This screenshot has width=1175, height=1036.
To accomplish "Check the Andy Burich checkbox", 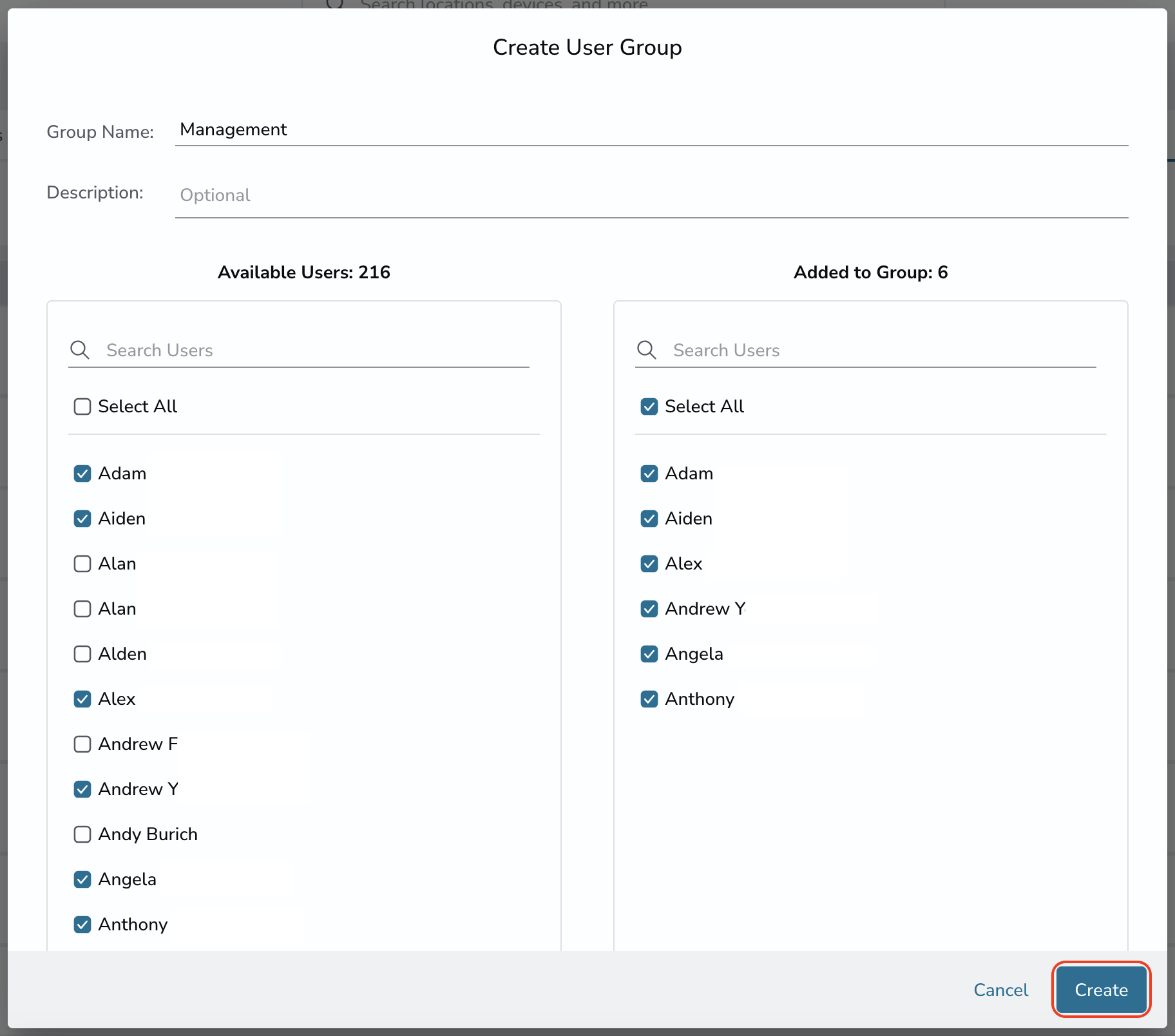I will (82, 834).
